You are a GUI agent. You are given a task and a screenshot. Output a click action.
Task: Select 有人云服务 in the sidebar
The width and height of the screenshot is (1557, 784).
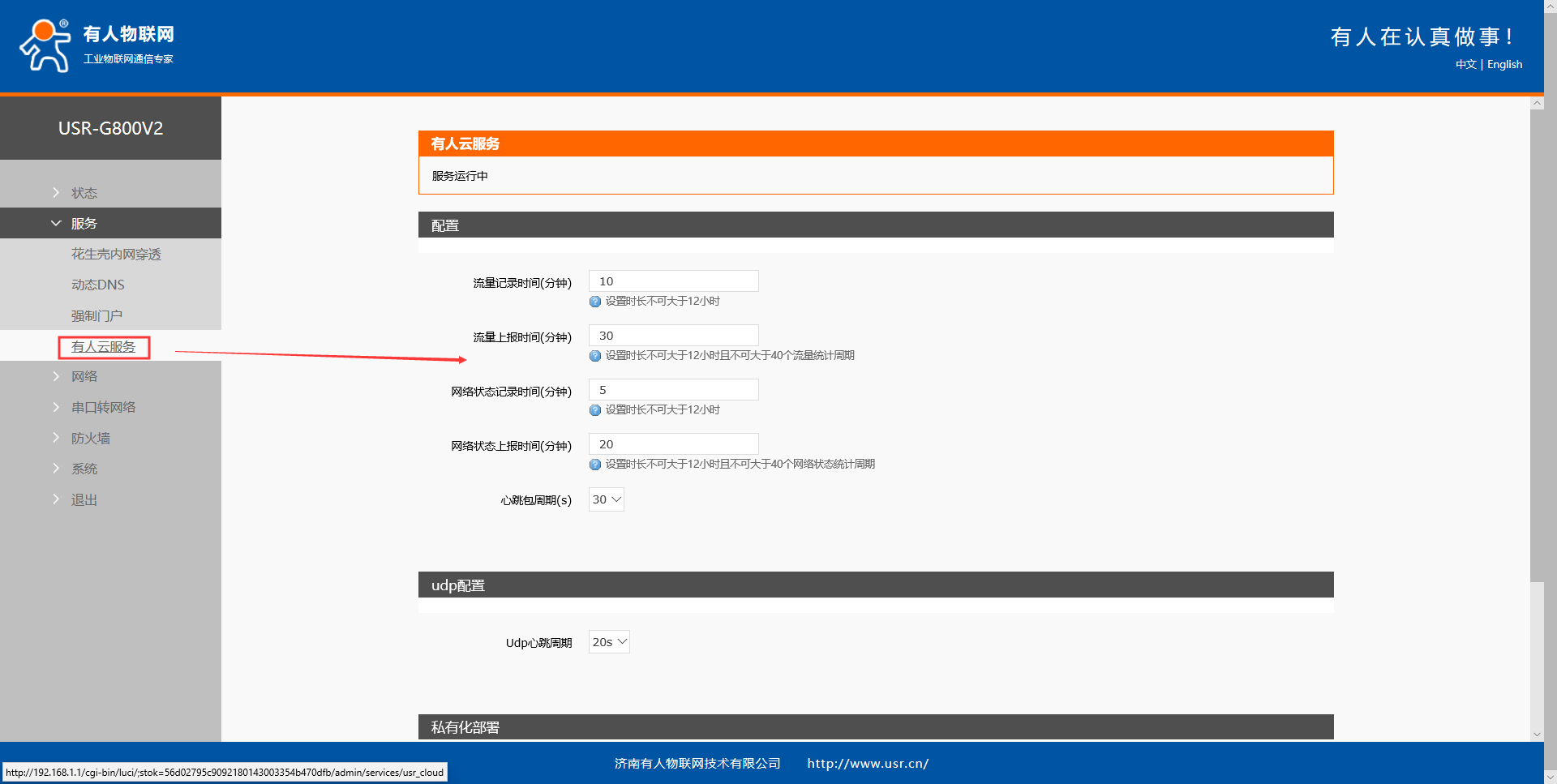pos(104,347)
